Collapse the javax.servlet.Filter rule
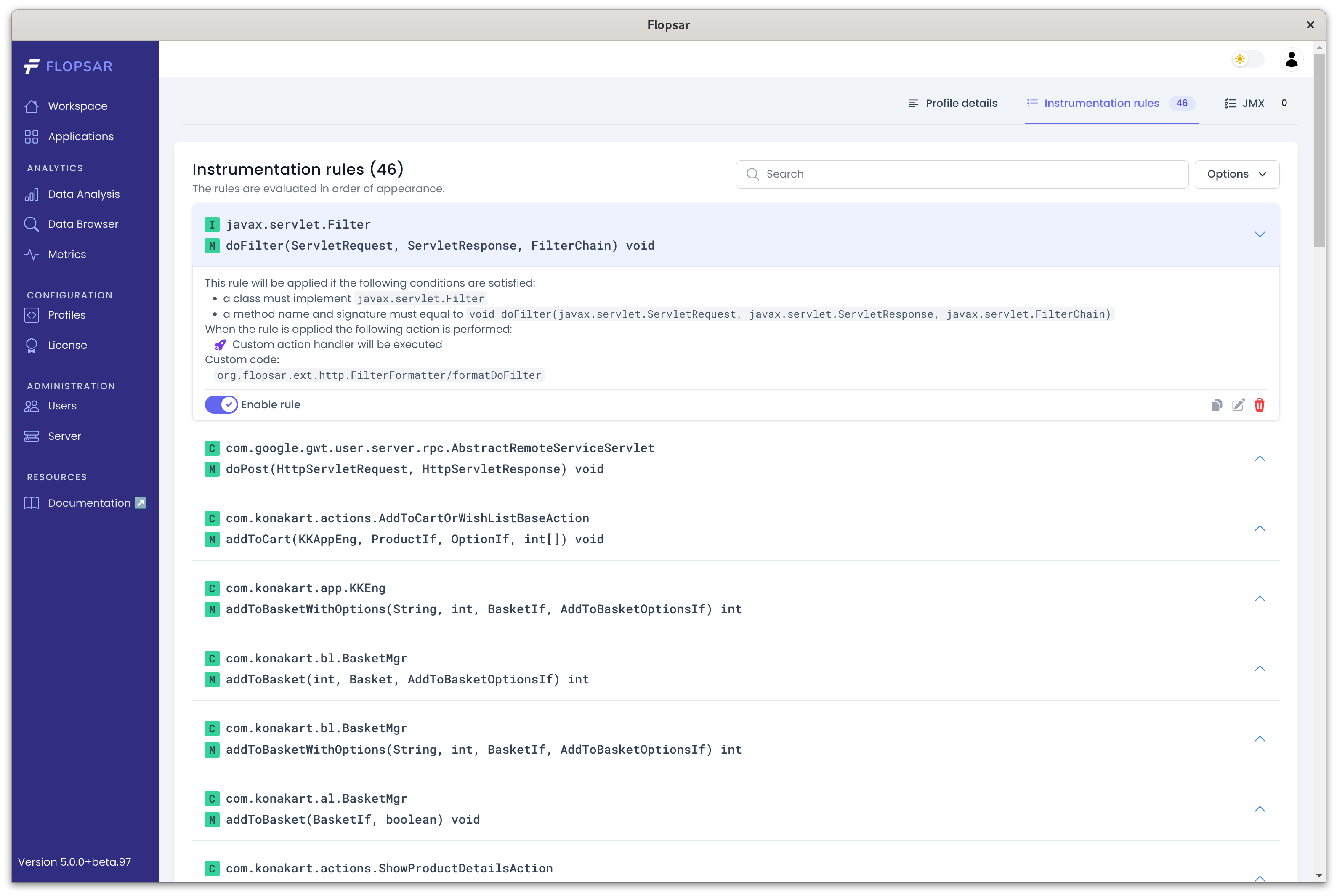 pyautogui.click(x=1259, y=235)
